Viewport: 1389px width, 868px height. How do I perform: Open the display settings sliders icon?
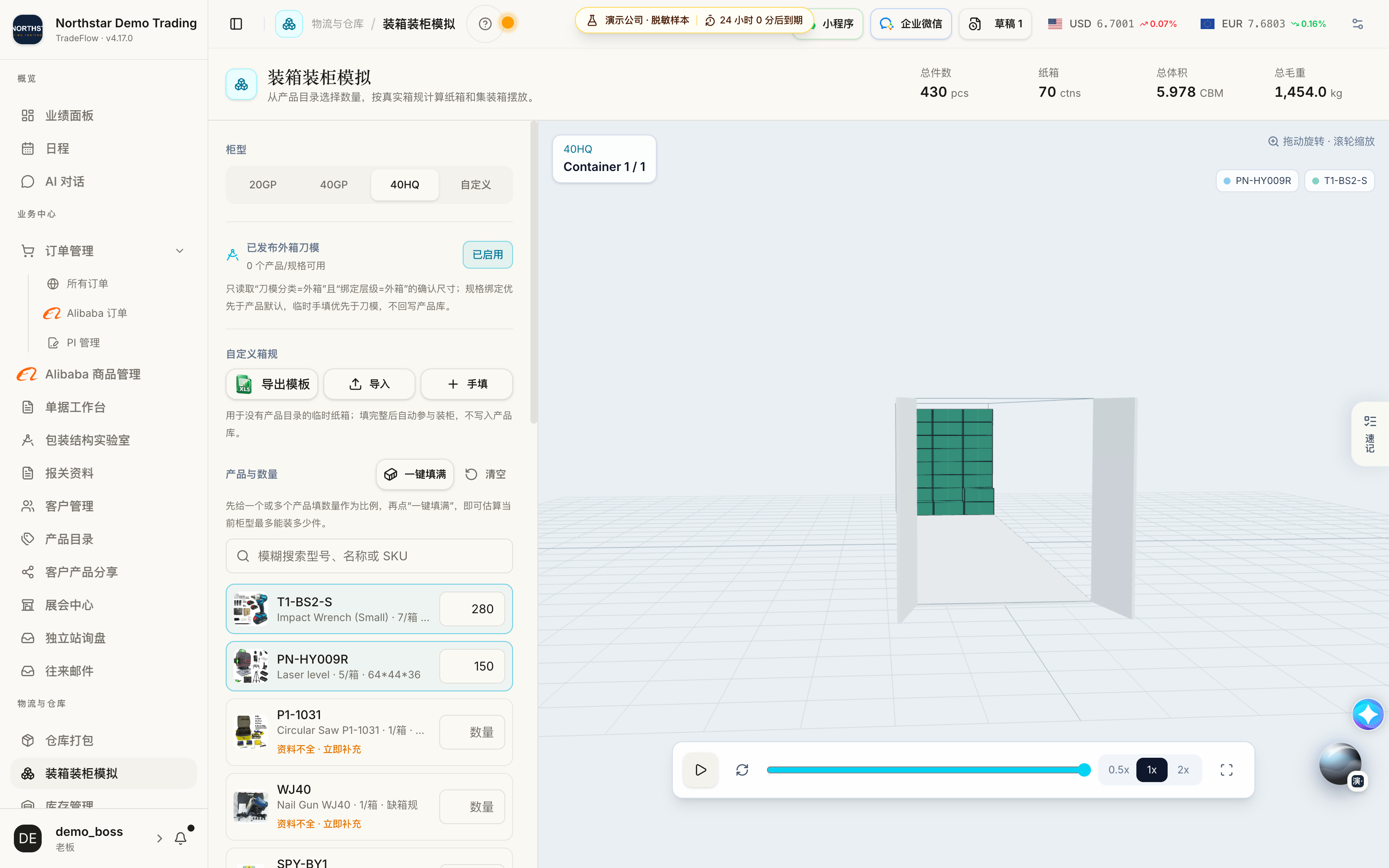pyautogui.click(x=1357, y=23)
